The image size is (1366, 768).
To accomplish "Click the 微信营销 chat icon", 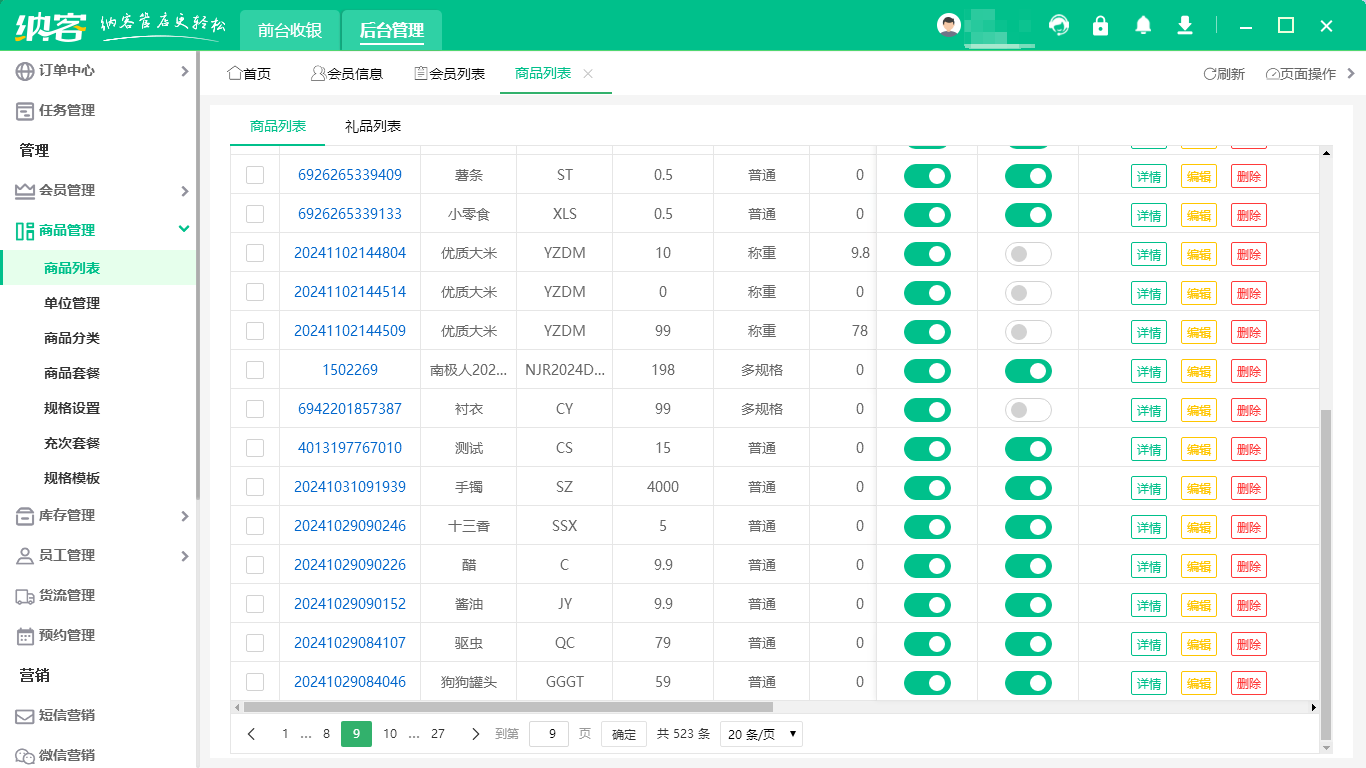I will (24, 756).
